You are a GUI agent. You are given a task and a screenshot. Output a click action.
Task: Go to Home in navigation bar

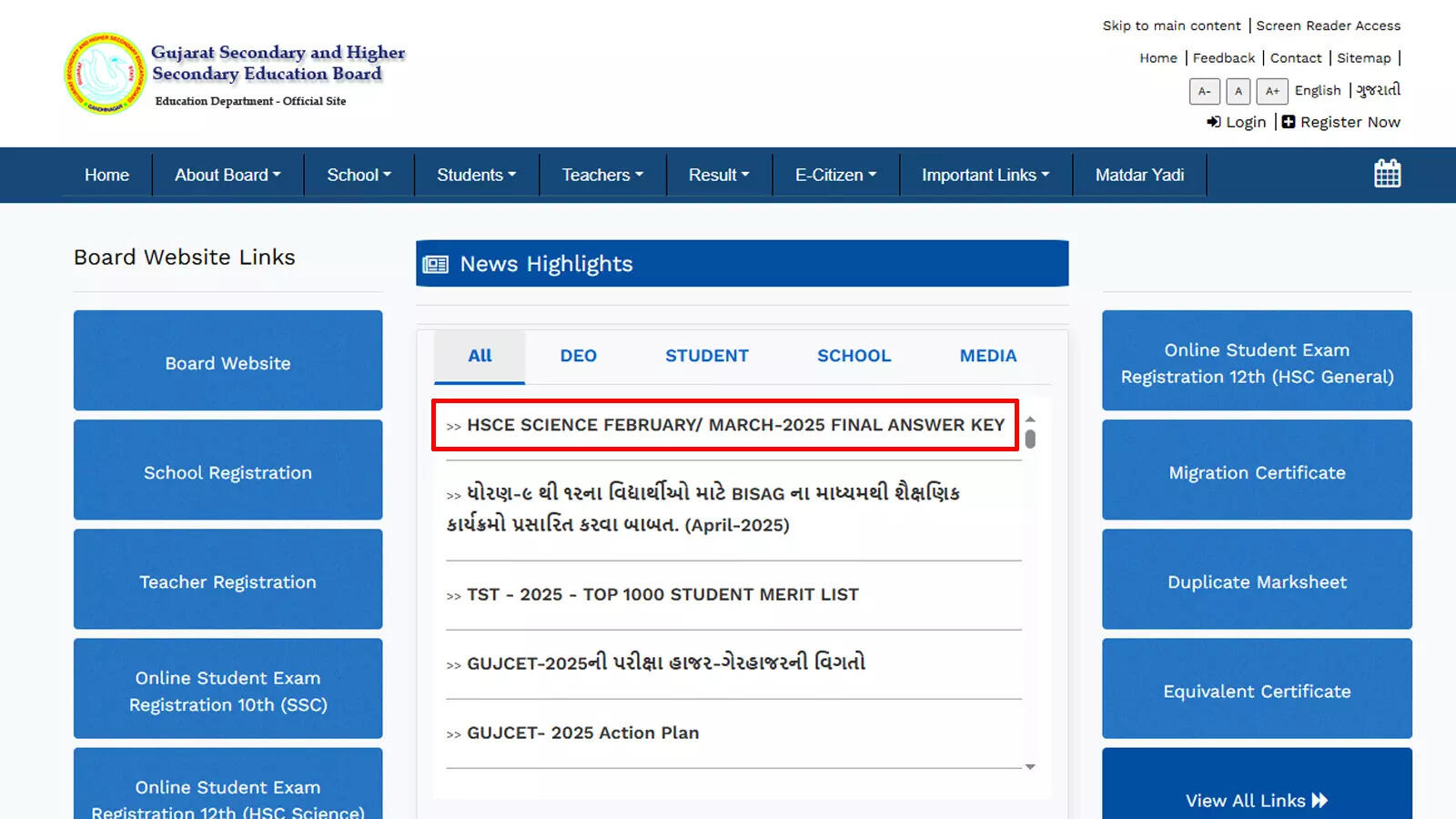(106, 175)
